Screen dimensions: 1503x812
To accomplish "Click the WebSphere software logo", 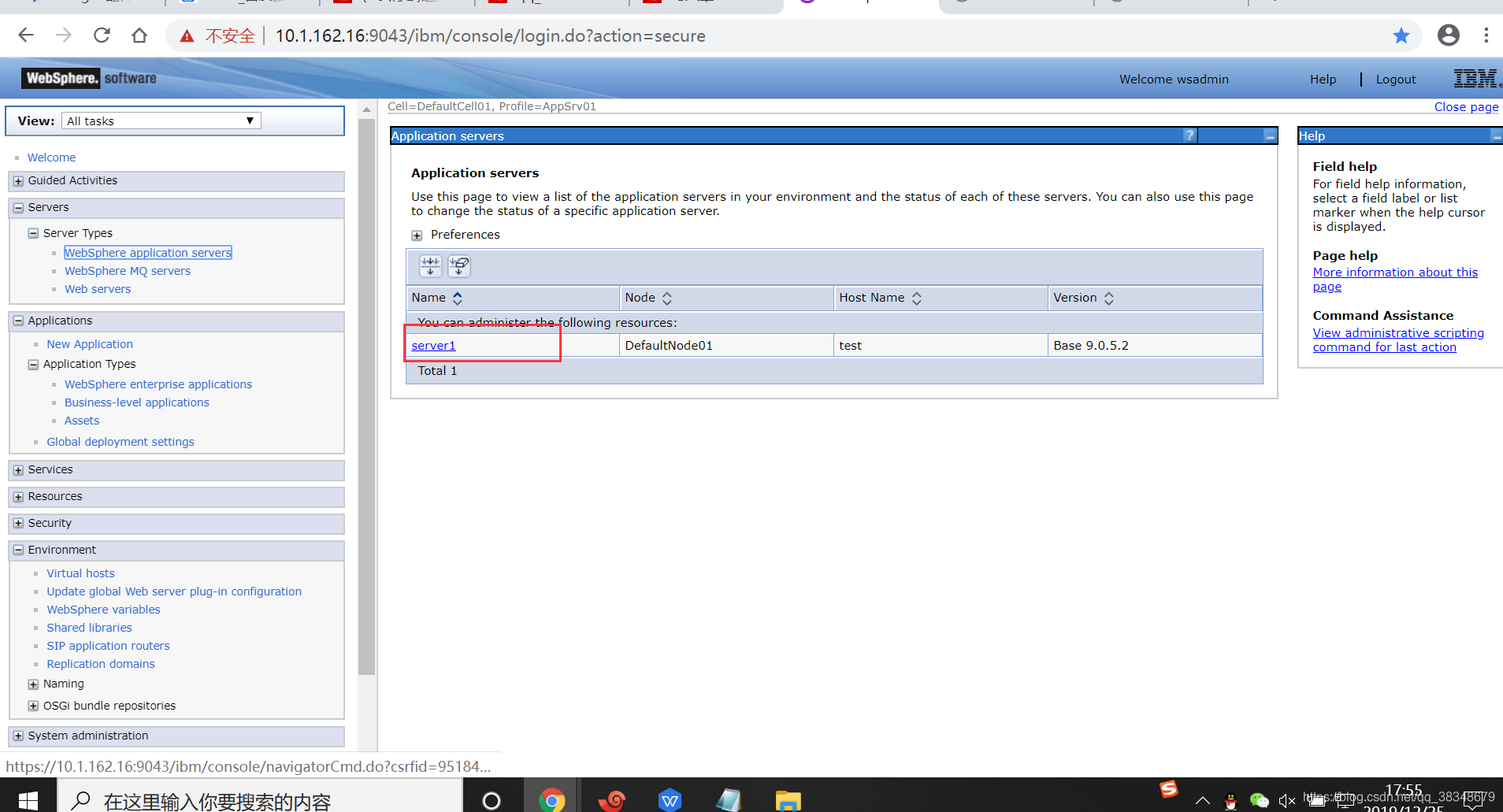I will (90, 78).
